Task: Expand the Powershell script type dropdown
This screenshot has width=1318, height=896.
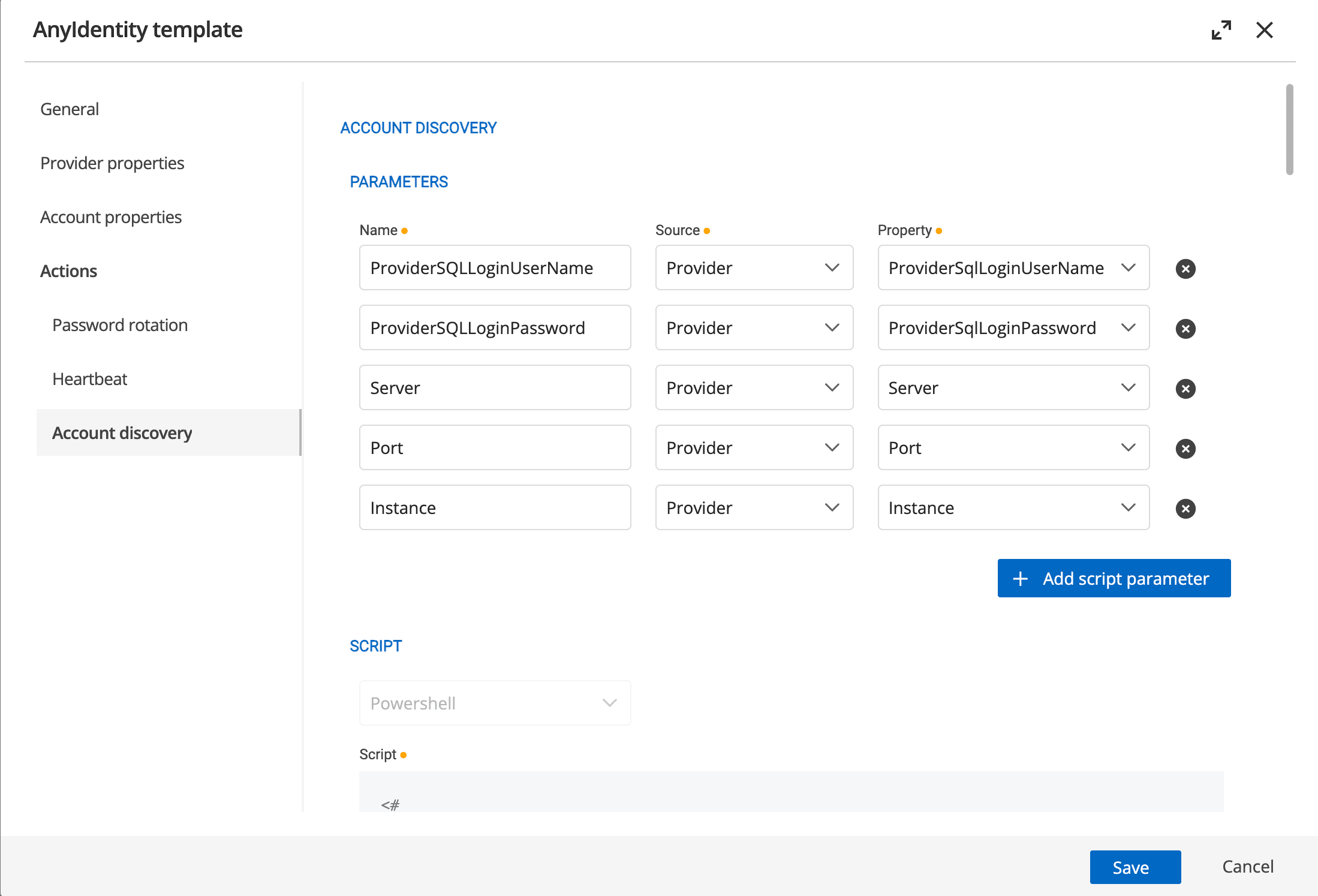Action: point(495,703)
